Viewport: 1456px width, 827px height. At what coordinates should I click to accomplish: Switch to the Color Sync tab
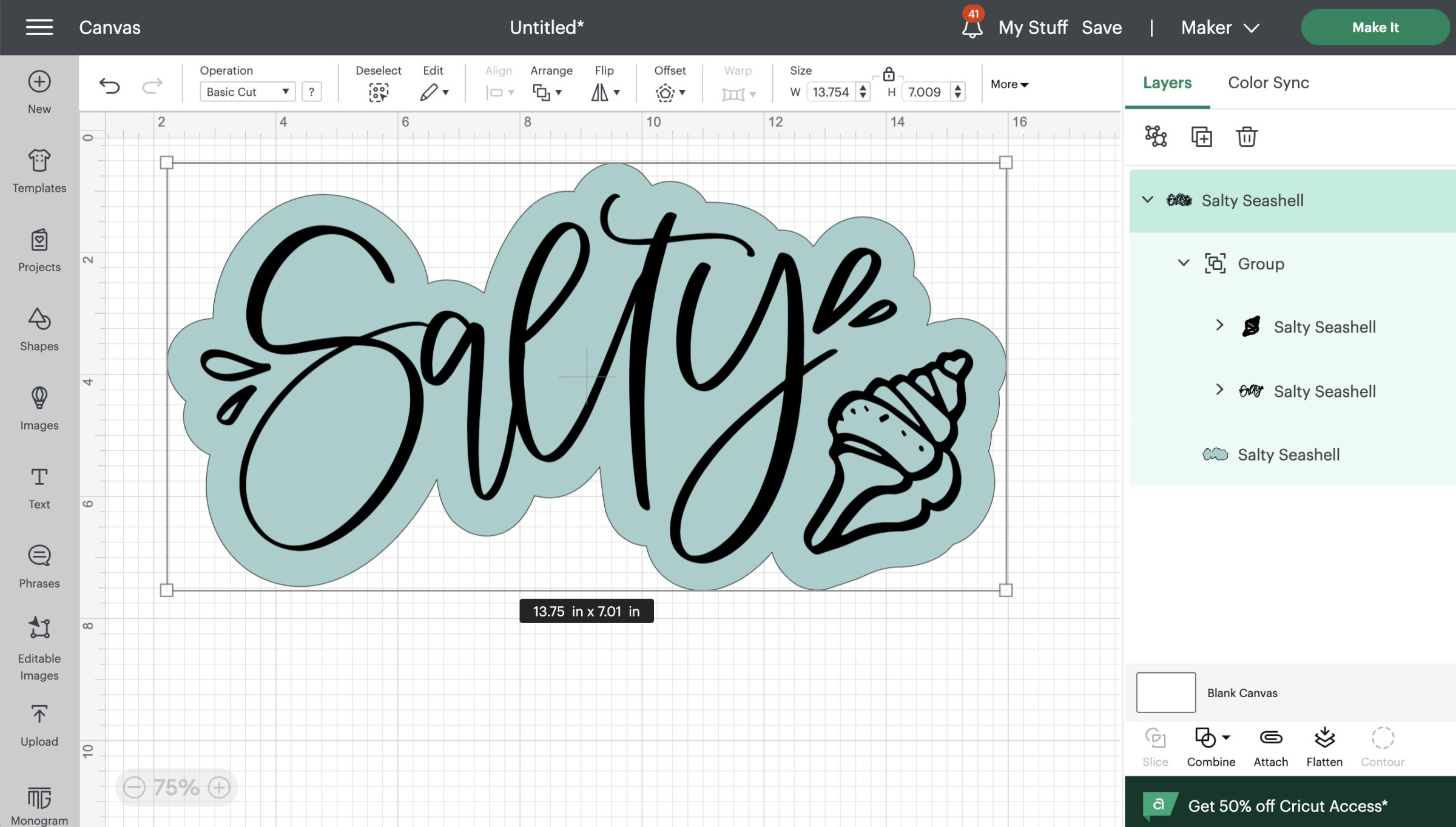pos(1268,83)
